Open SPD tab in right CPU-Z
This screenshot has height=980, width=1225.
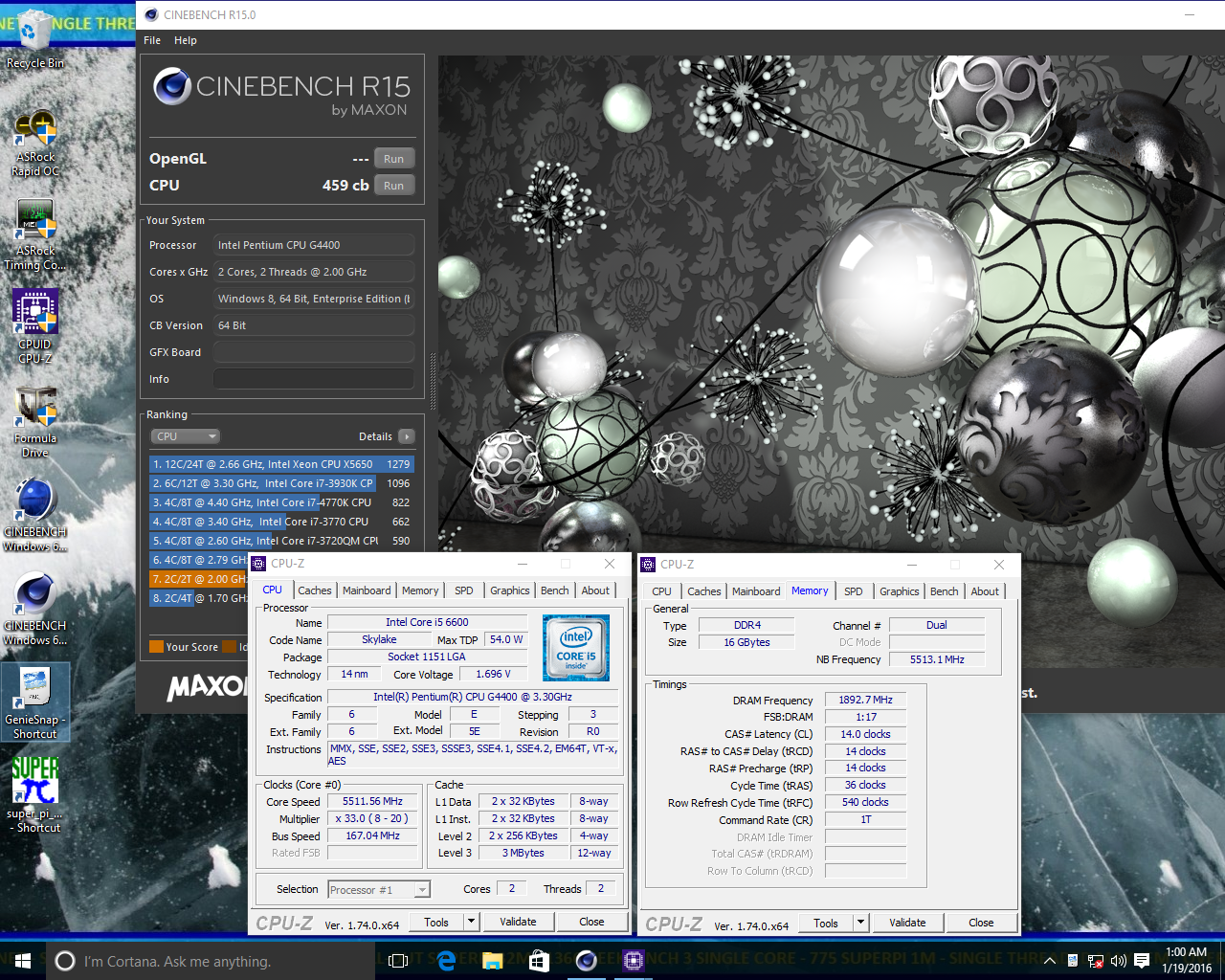854,591
